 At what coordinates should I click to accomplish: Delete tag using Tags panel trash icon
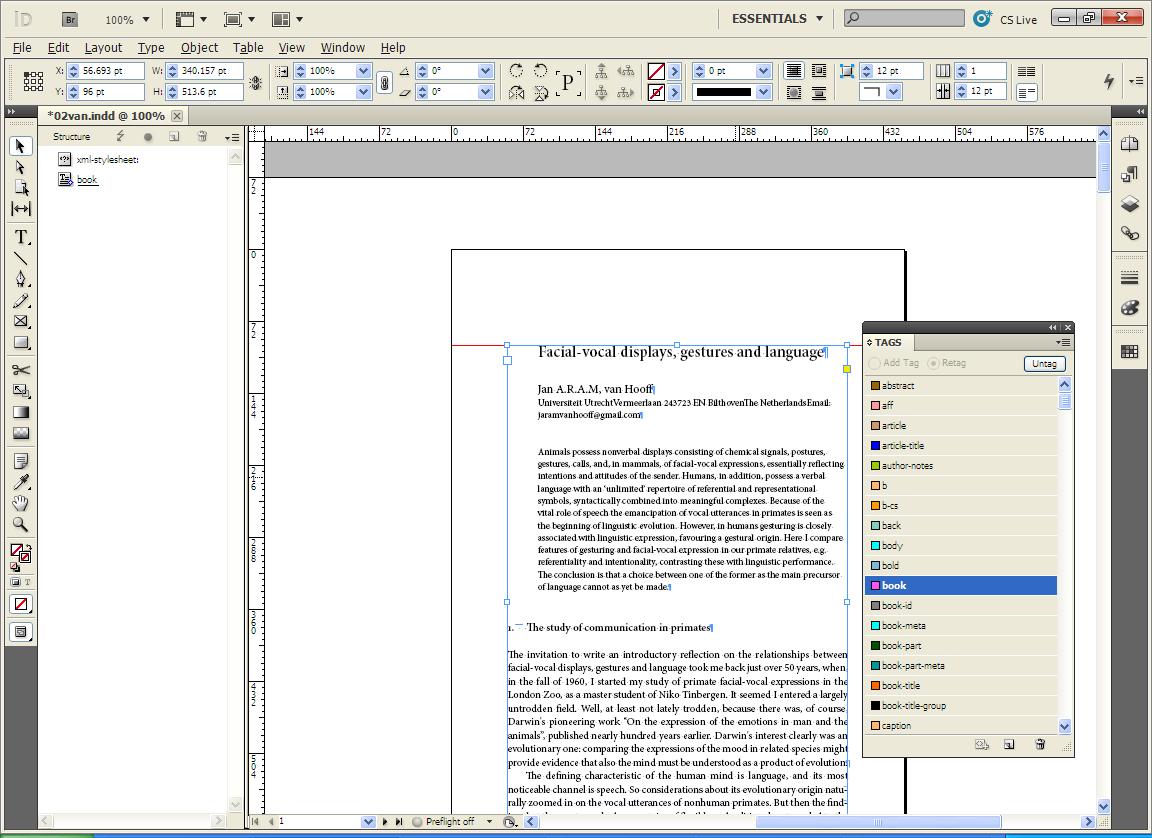[1040, 745]
